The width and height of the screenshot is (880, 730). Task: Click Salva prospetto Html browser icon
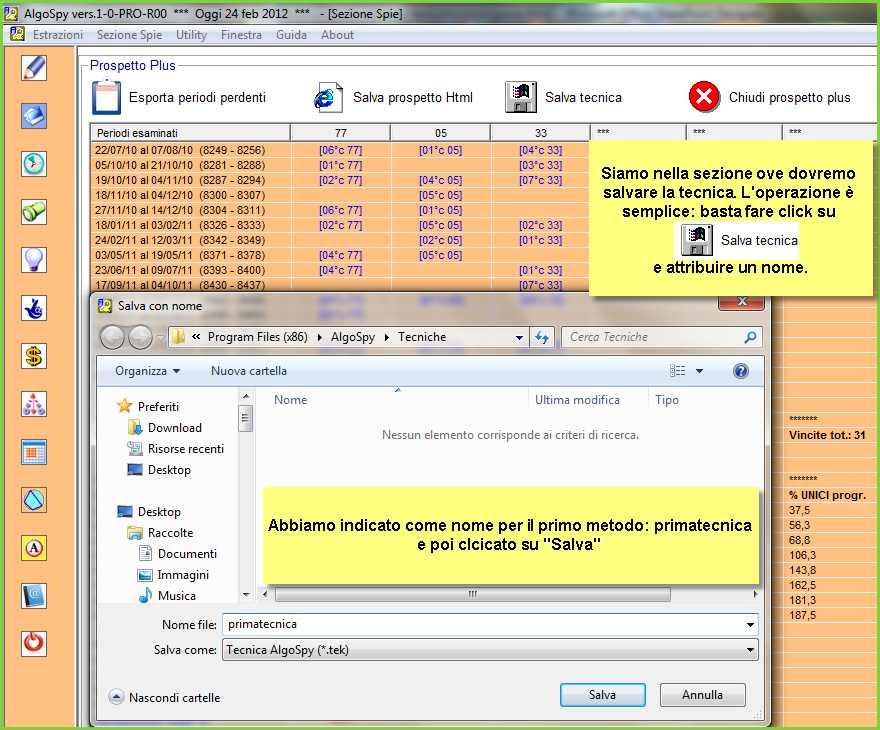pos(328,98)
